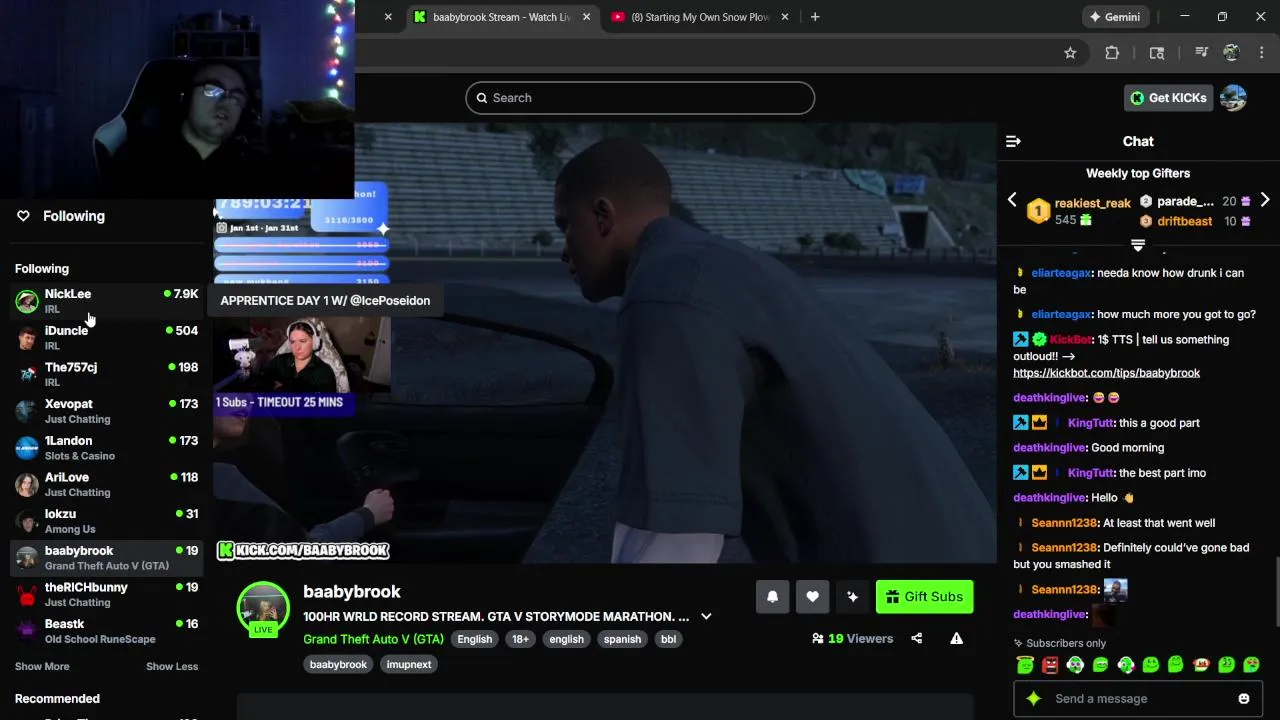The width and height of the screenshot is (1280, 720).
Task: Insert the angel halo green emote
Action: click(x=1025, y=665)
